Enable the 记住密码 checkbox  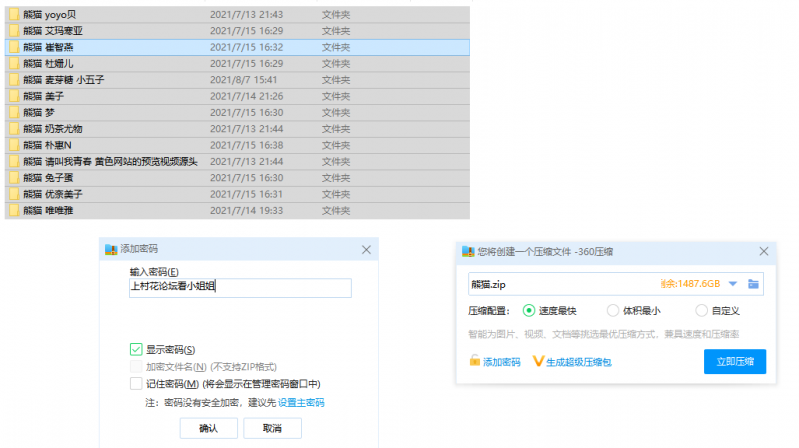(x=136, y=383)
